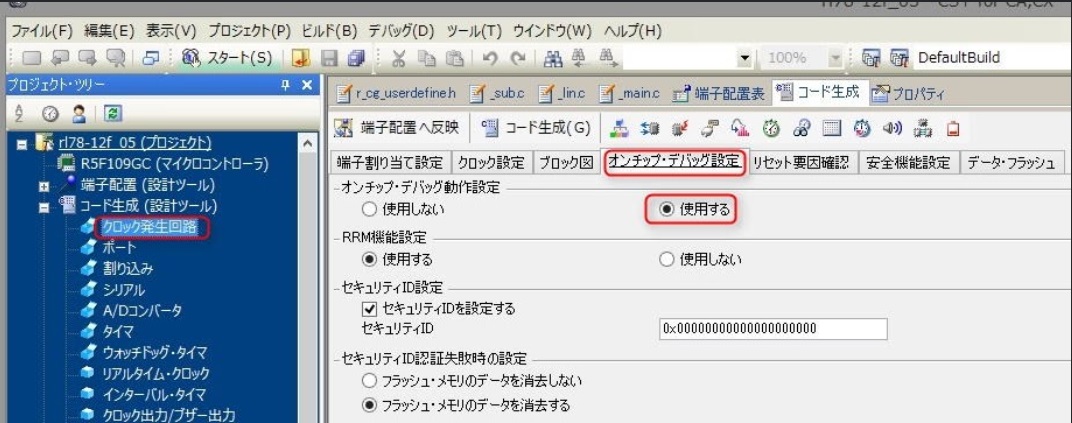Click the 端子配置へ反映 button
This screenshot has width=1072, height=423.
click(x=396, y=128)
